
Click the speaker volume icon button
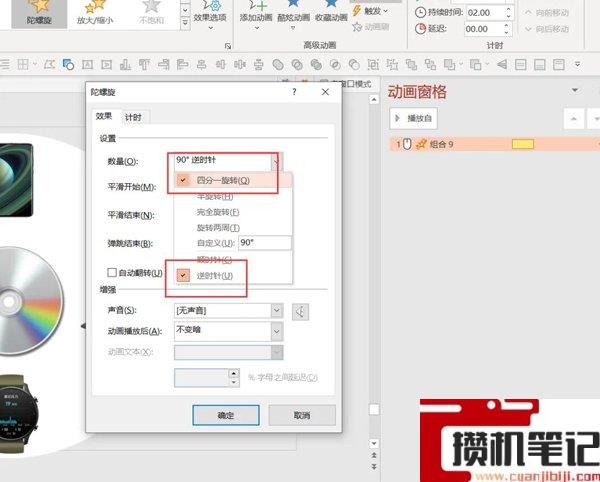tap(300, 312)
